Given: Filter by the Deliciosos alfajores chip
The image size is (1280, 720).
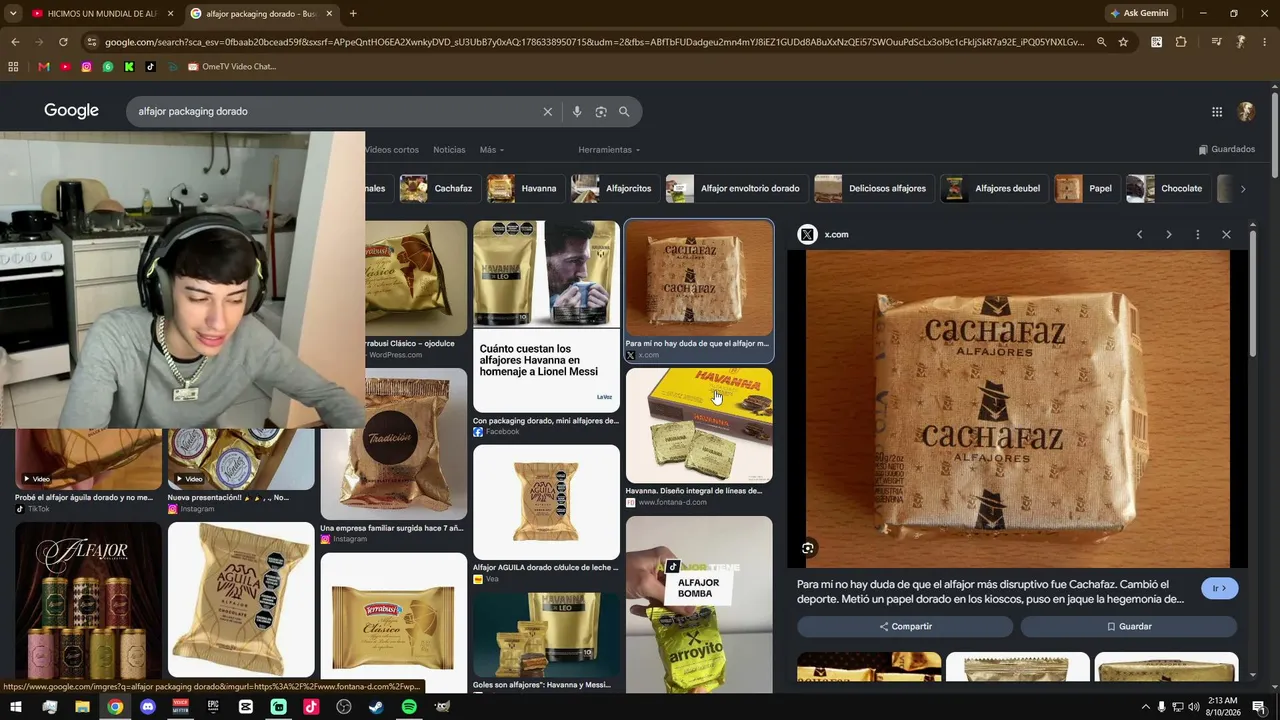Looking at the screenshot, I should 873,189.
